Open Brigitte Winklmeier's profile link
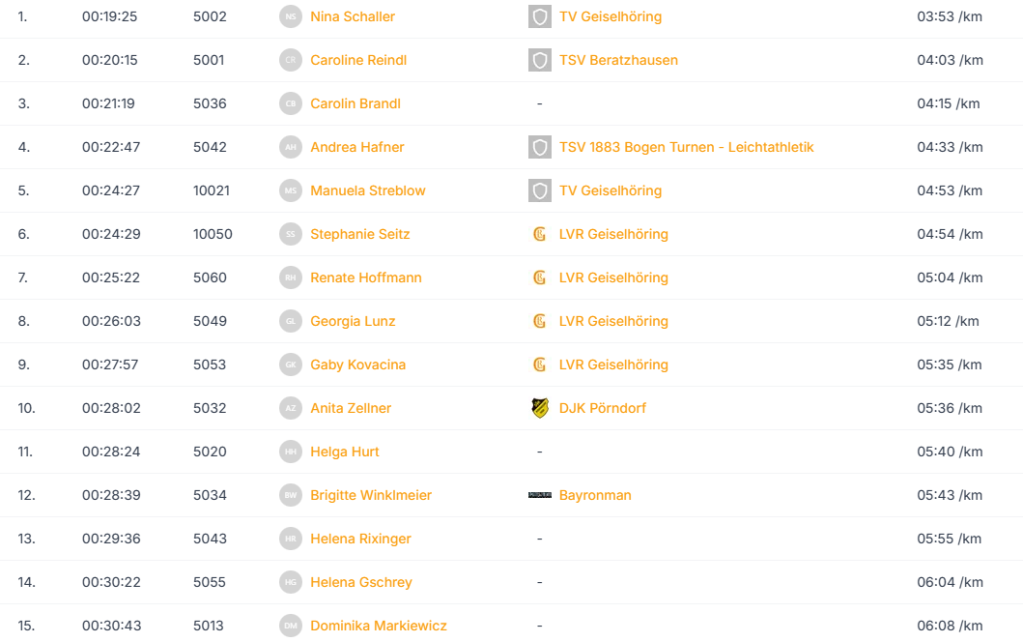1023x642 pixels. 371,495
